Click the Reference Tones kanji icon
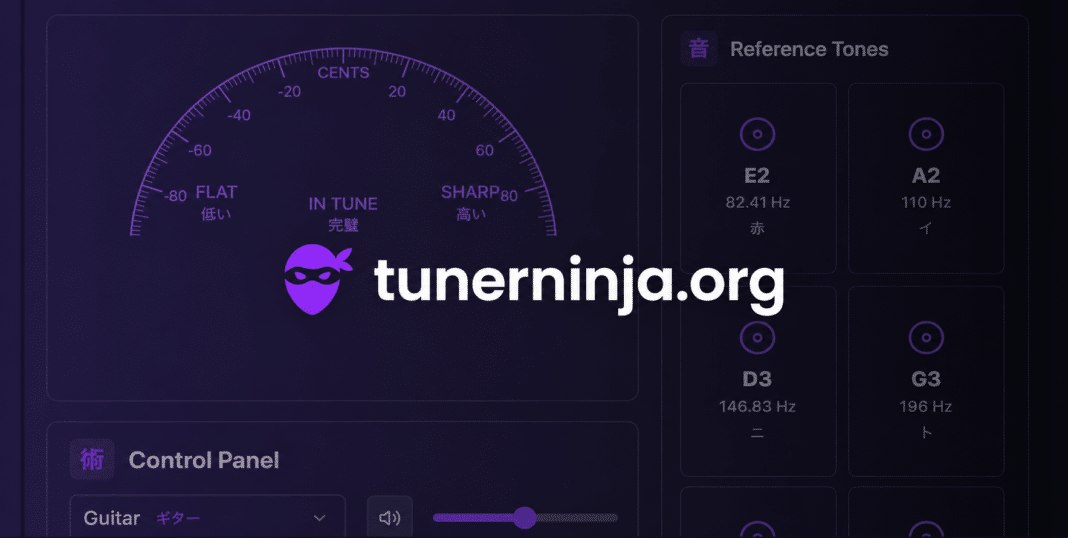Image resolution: width=1068 pixels, height=538 pixels. pos(699,49)
